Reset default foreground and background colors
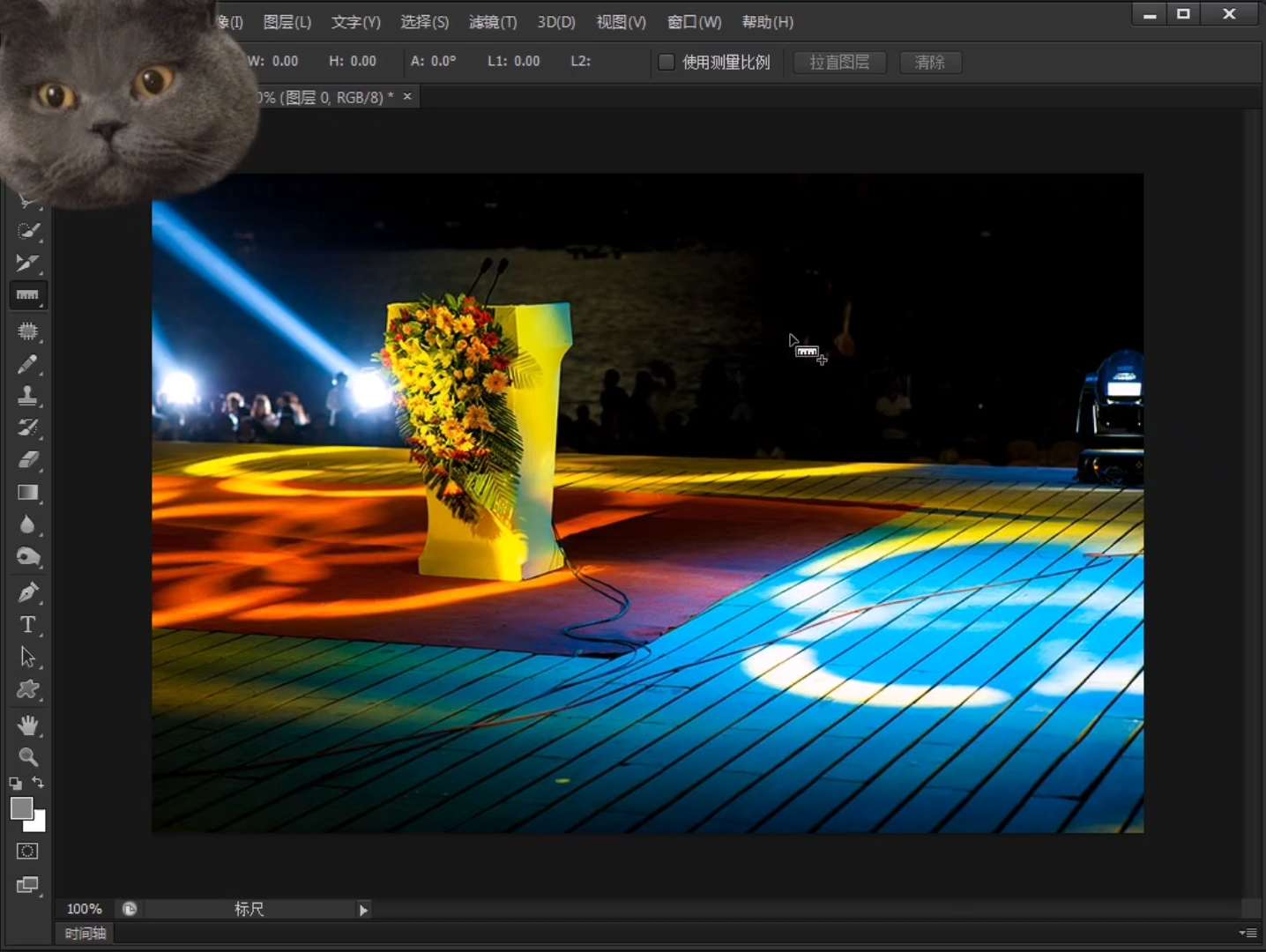Screen dimensions: 1266x952 click(x=15, y=783)
